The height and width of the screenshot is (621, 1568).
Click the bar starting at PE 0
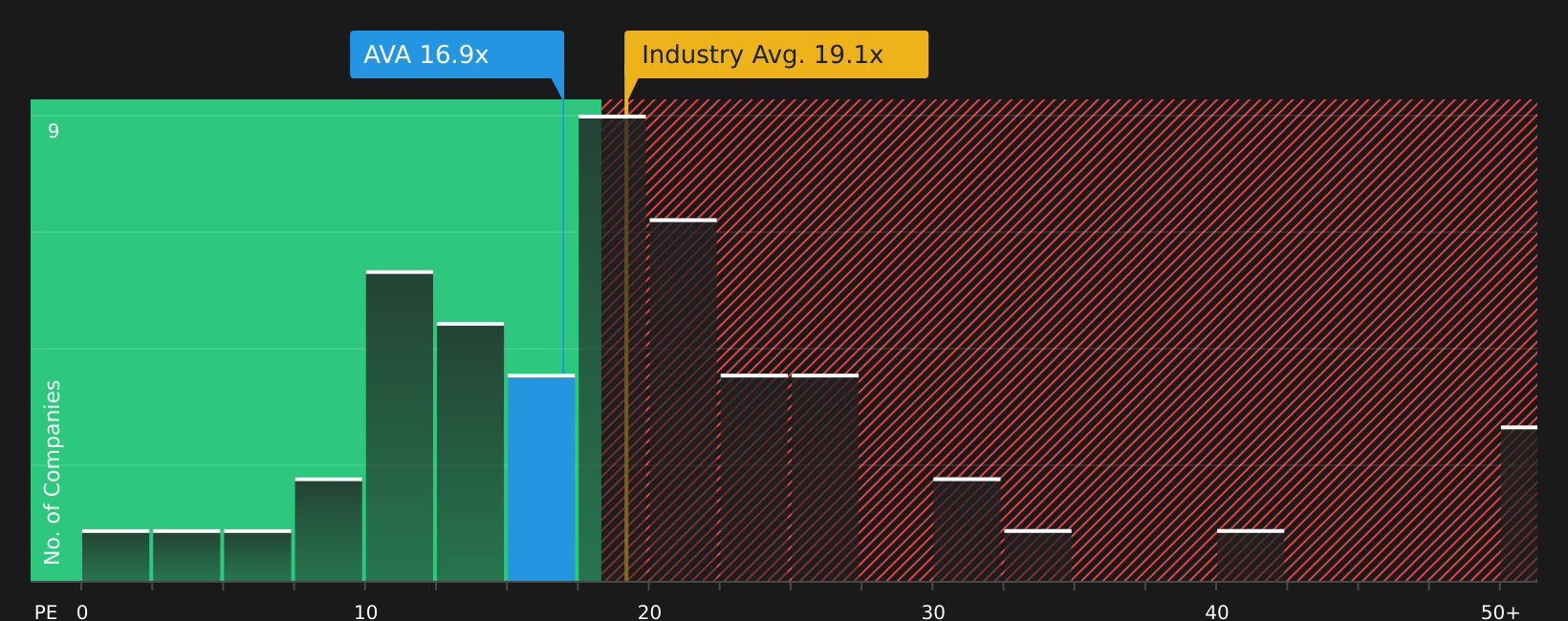tap(116, 555)
